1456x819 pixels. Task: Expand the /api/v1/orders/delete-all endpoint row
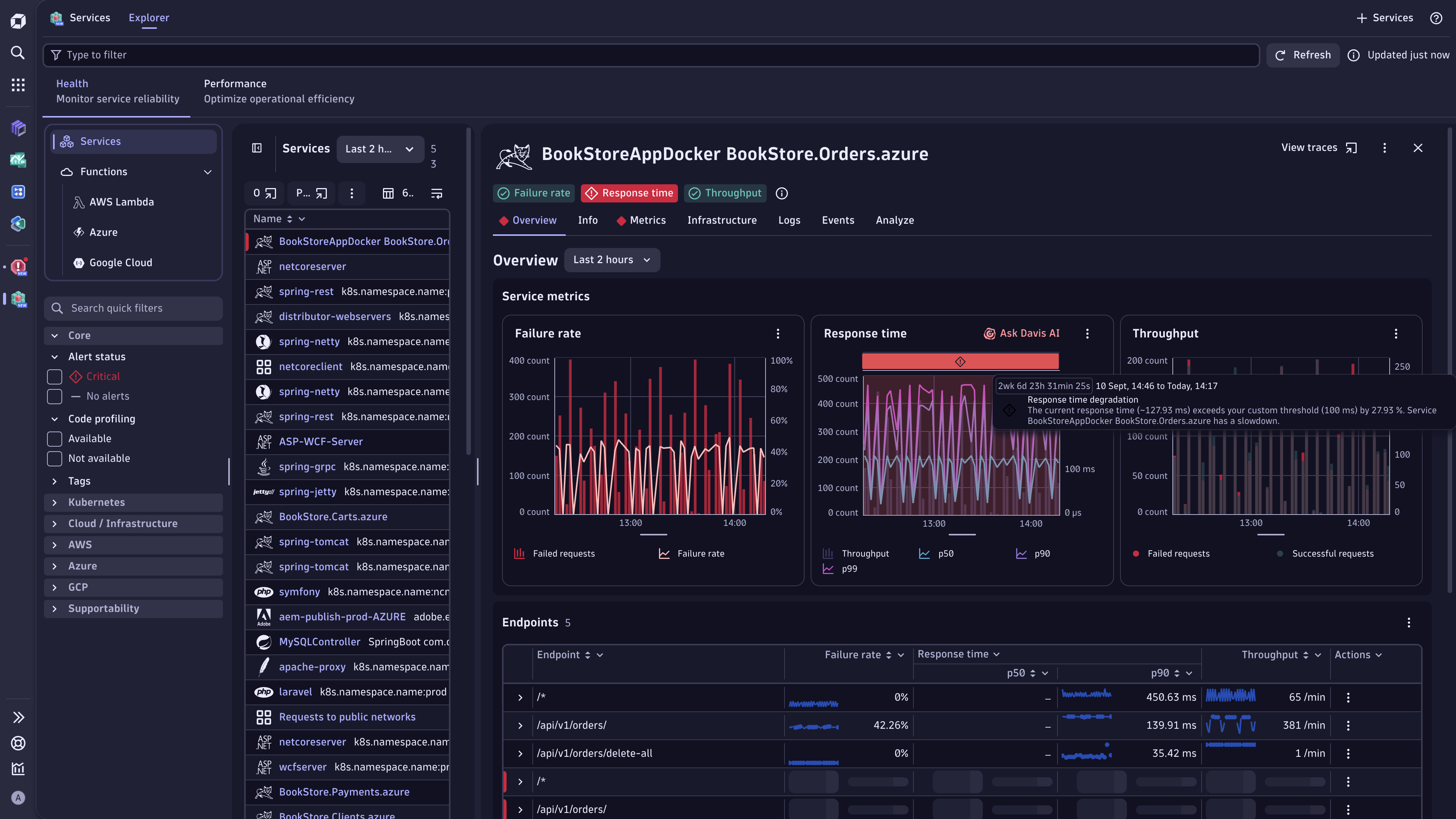tap(520, 753)
